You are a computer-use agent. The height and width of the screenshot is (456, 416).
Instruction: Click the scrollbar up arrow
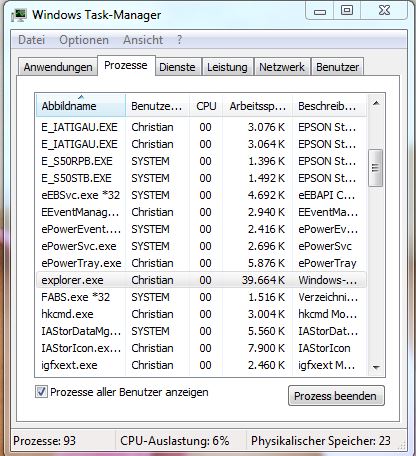(376, 103)
